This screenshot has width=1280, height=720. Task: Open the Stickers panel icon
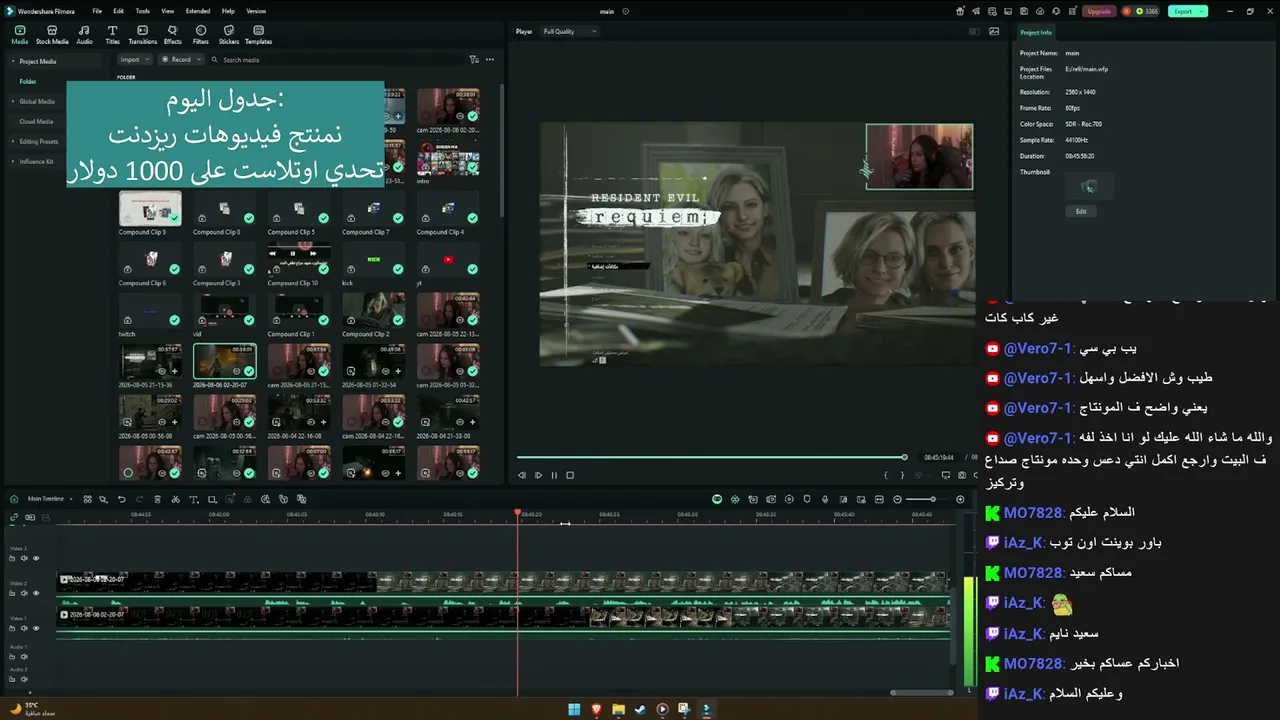[229, 35]
